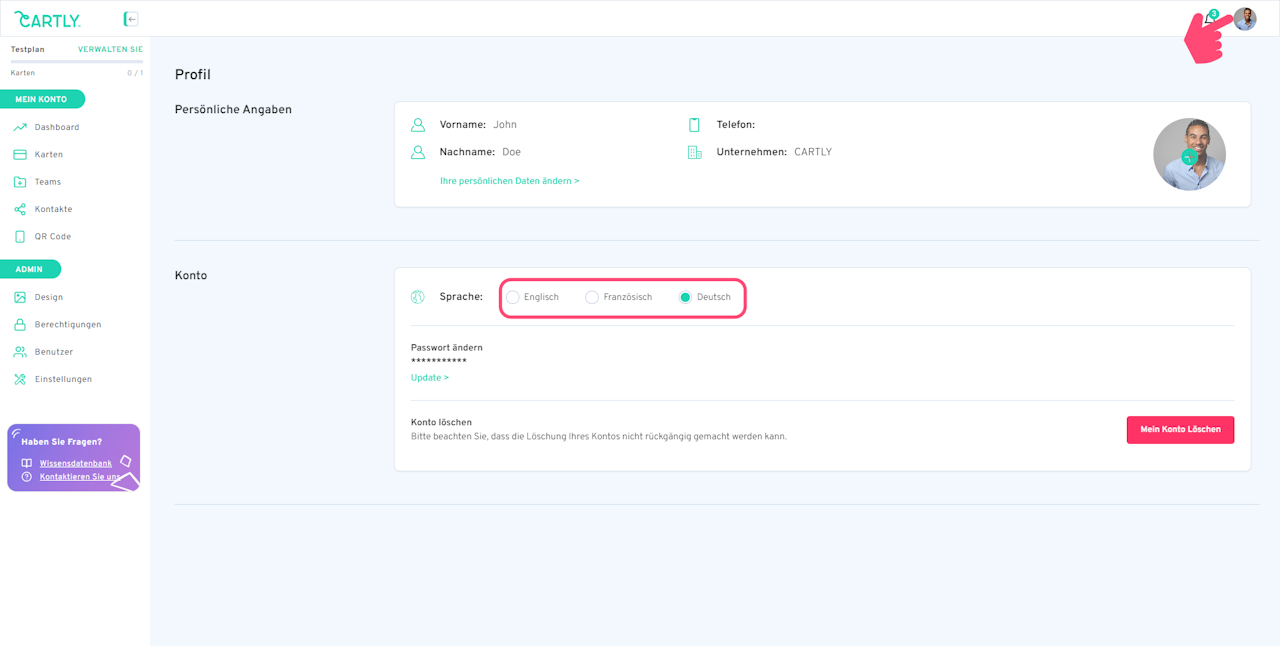The height and width of the screenshot is (646, 1280).
Task: Click the Mein Konto section label
Action: (x=42, y=99)
